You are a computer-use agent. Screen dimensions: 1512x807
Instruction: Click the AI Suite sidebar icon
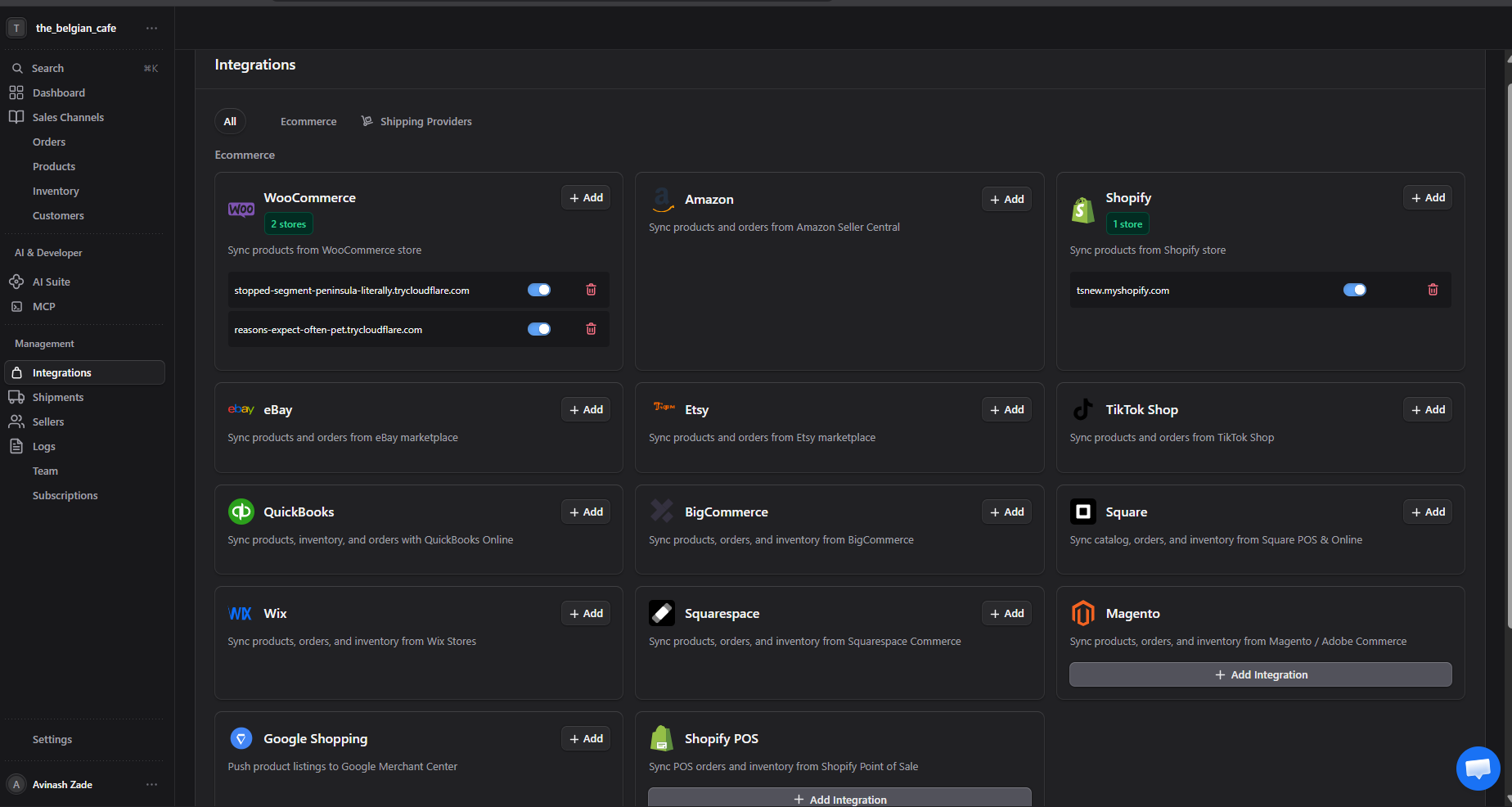coord(16,282)
